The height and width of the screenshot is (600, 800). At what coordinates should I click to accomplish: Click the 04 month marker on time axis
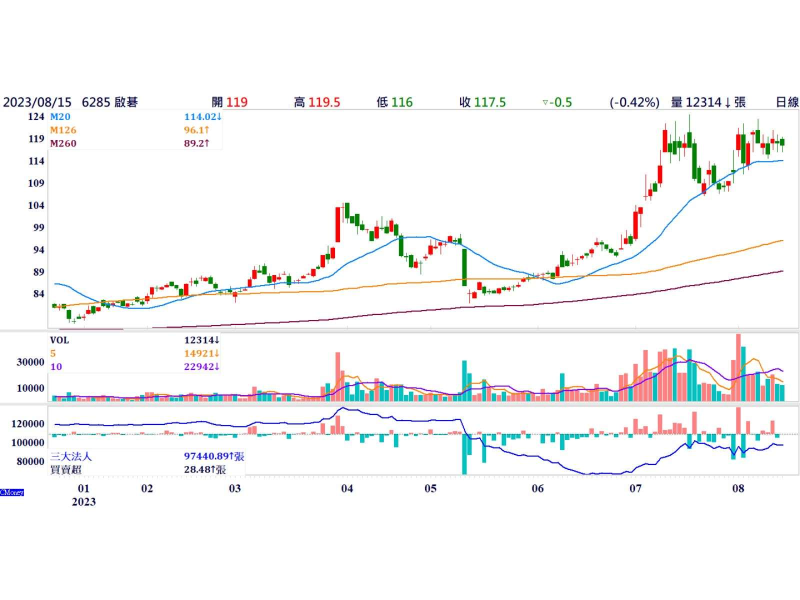point(347,490)
